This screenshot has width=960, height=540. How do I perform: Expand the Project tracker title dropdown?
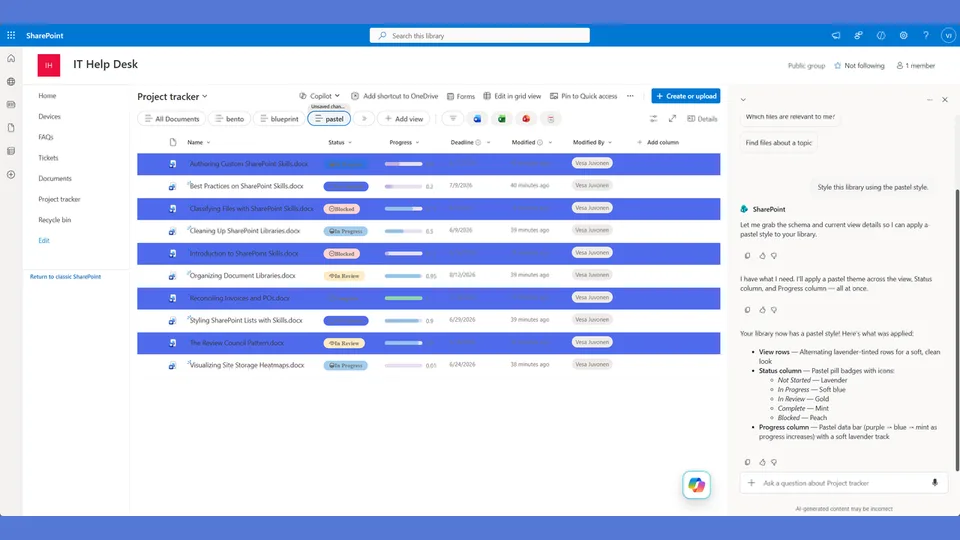(204, 96)
